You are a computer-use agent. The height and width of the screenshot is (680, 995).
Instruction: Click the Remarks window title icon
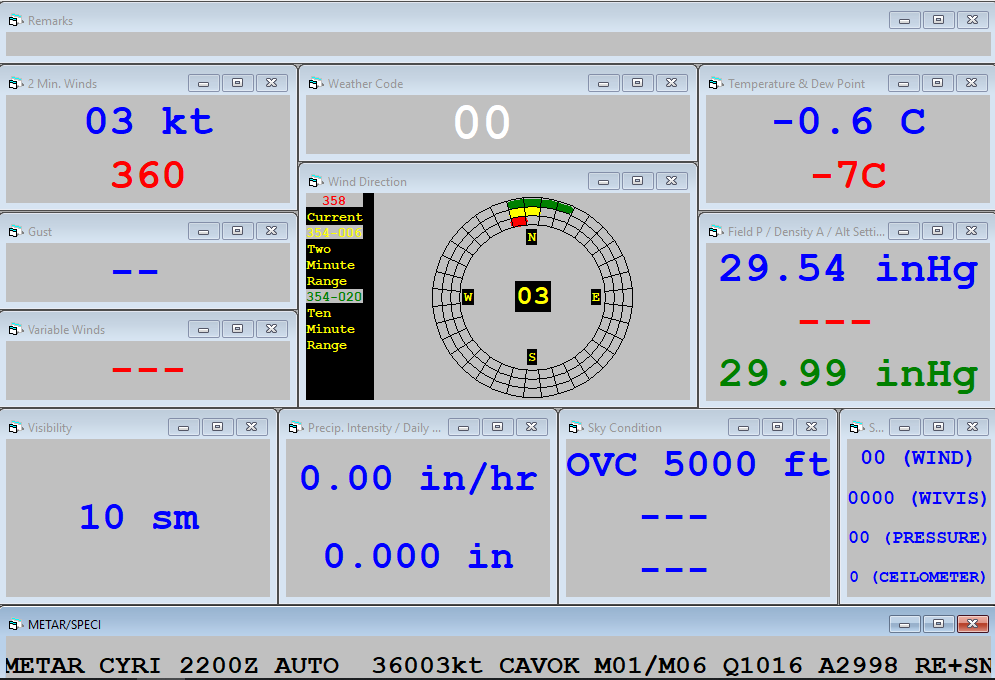pyautogui.click(x=15, y=21)
